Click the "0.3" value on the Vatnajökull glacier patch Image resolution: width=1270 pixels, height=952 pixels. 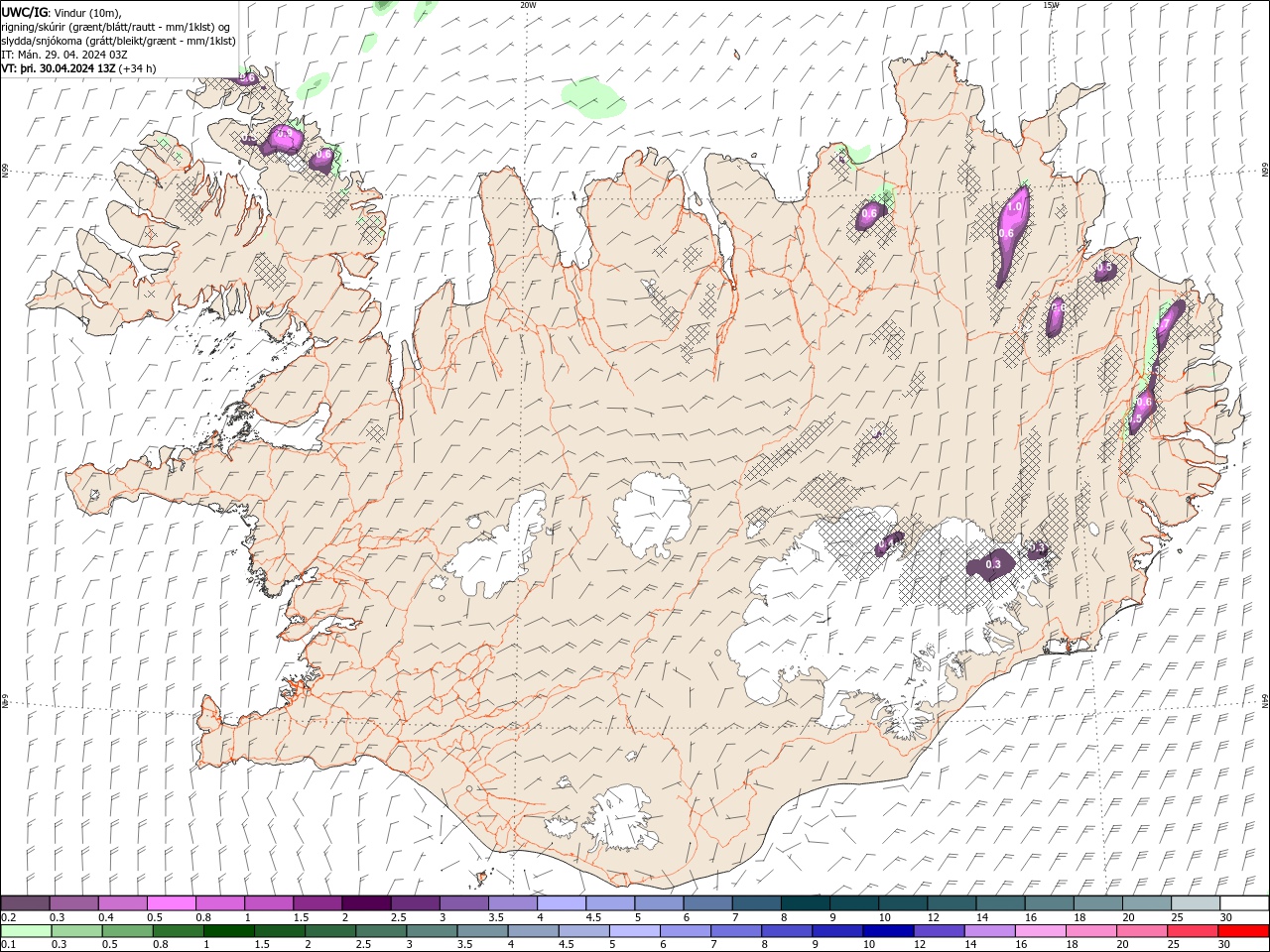point(993,564)
